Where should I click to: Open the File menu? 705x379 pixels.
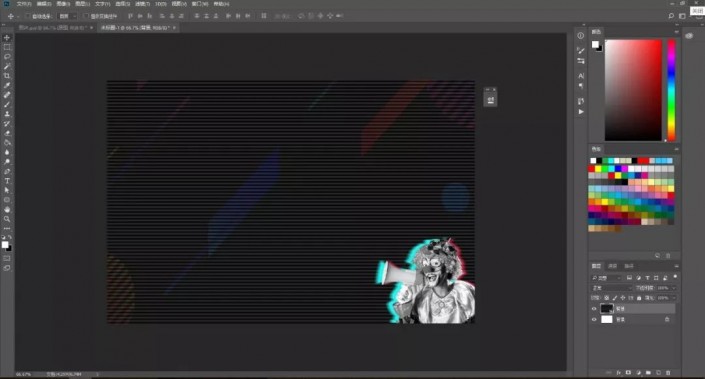click(x=24, y=4)
